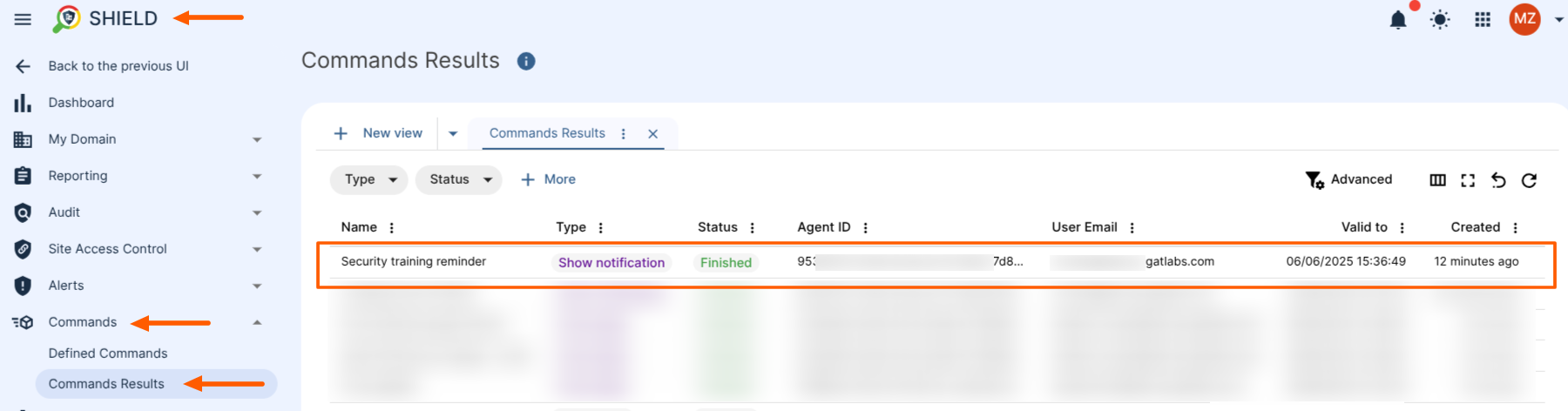Collapse the Commands section arrow
This screenshot has height=411, width=1568.
click(257, 322)
